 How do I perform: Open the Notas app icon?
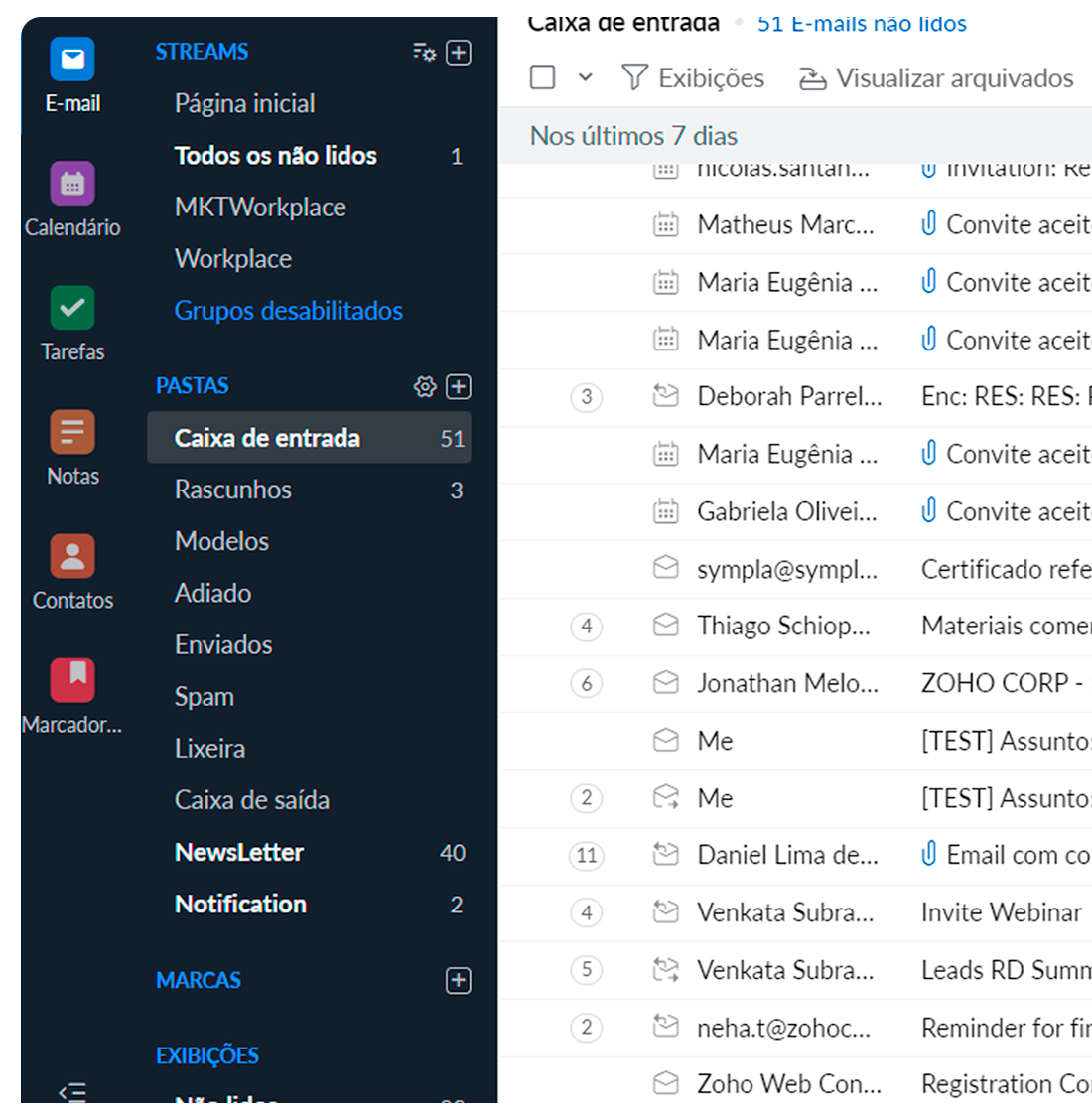point(72,433)
